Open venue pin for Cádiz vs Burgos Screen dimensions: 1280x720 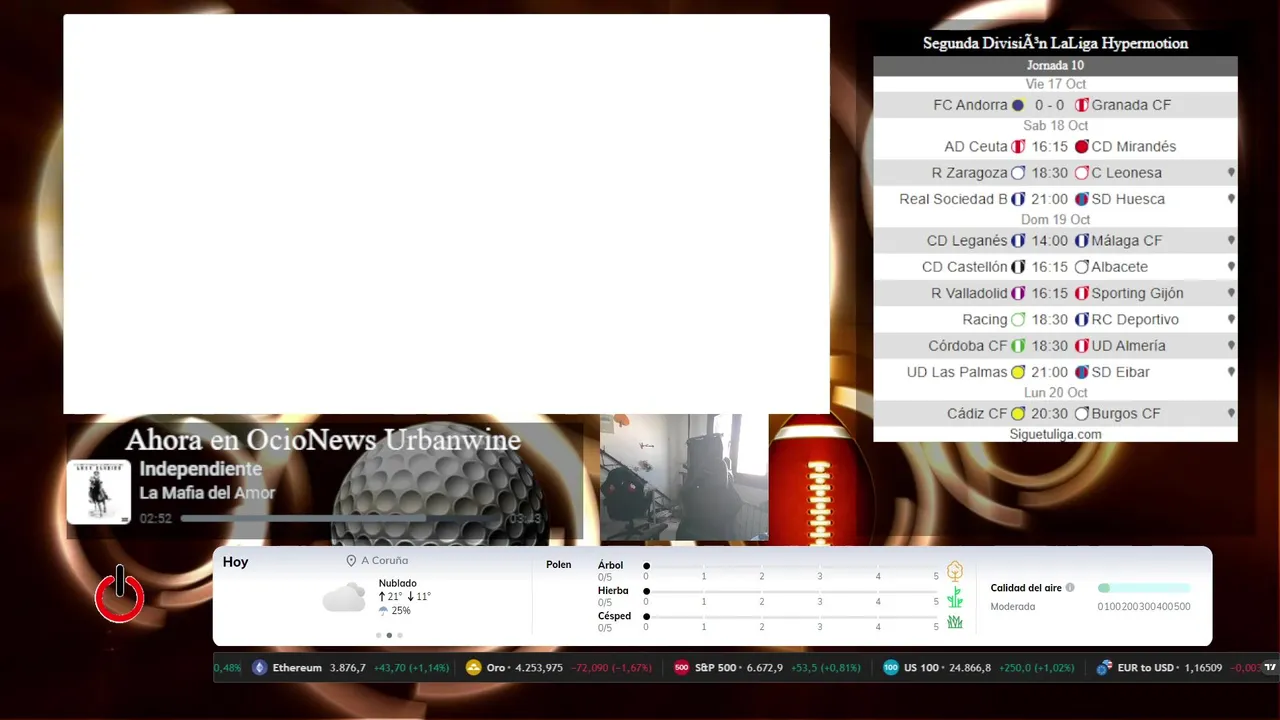(1231, 414)
